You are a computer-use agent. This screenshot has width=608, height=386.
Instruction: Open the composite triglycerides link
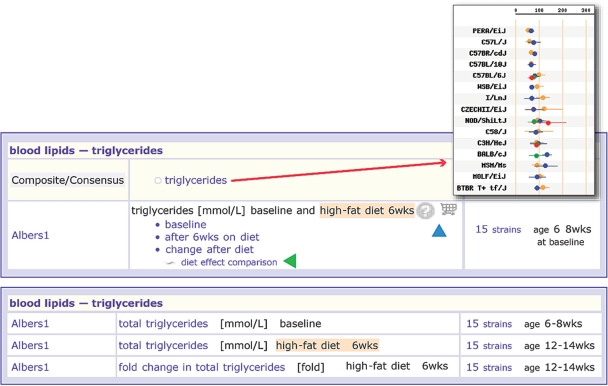[195, 180]
